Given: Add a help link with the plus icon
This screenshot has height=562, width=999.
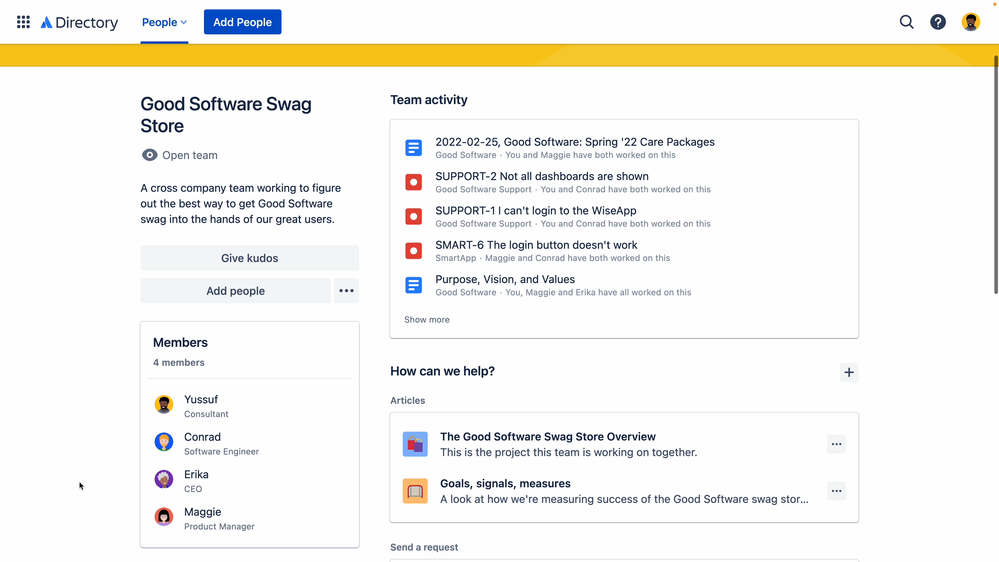Looking at the screenshot, I should pyautogui.click(x=849, y=372).
